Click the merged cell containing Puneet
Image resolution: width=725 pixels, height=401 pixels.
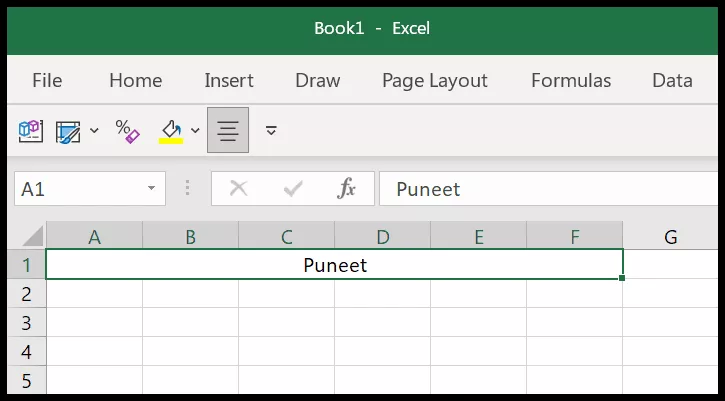click(335, 265)
